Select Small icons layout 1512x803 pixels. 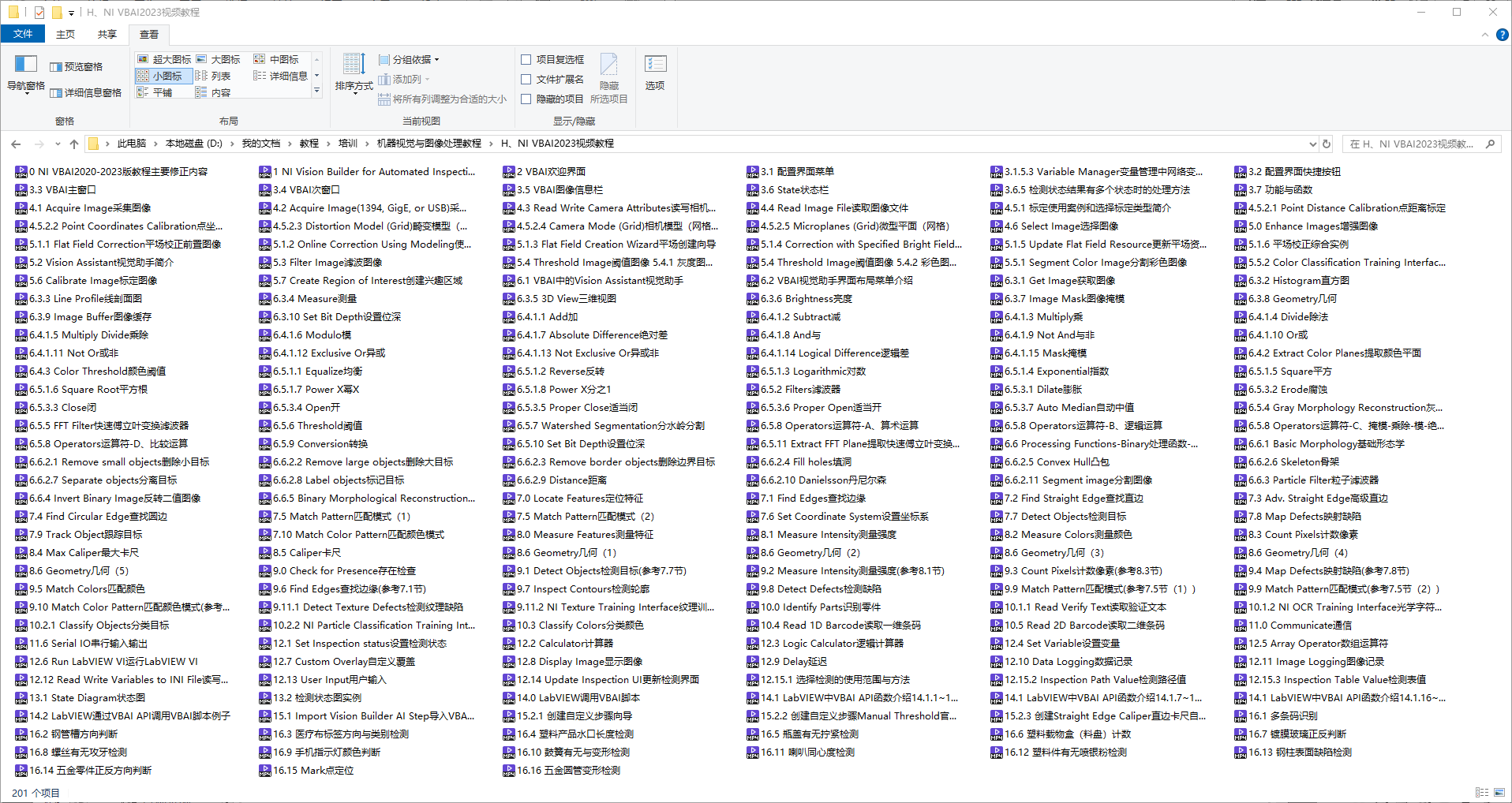(x=164, y=76)
